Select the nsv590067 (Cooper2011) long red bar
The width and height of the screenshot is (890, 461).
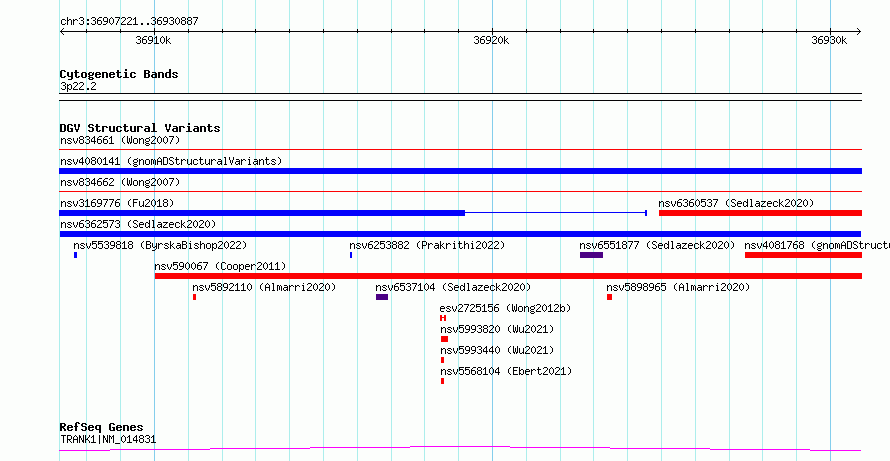tap(508, 276)
